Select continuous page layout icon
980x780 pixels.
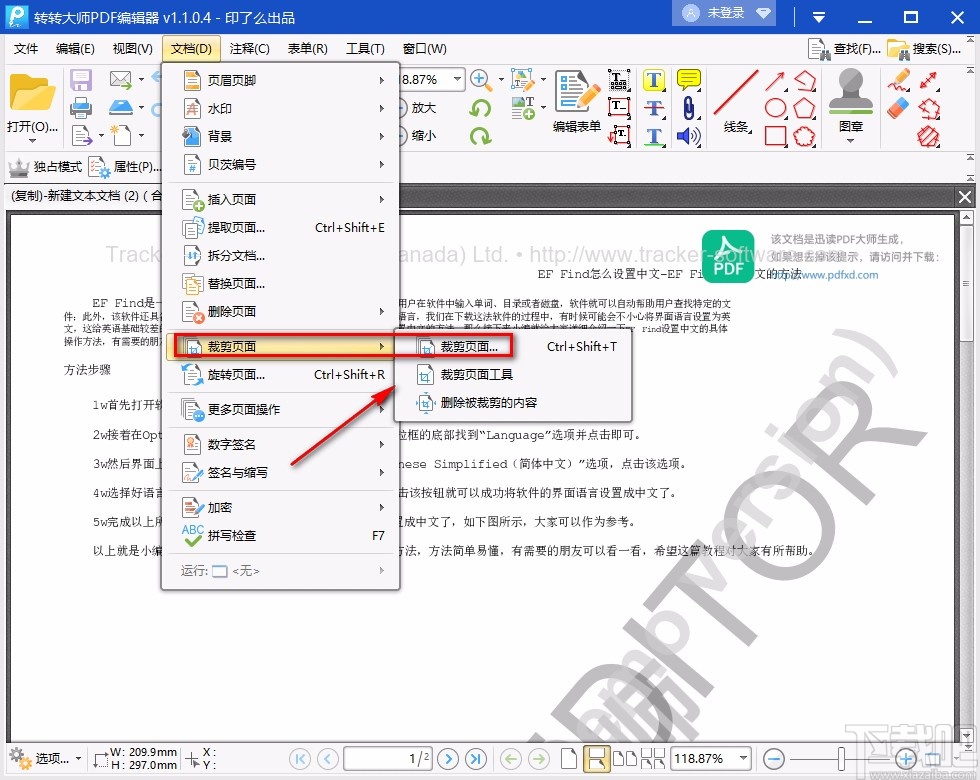click(596, 759)
